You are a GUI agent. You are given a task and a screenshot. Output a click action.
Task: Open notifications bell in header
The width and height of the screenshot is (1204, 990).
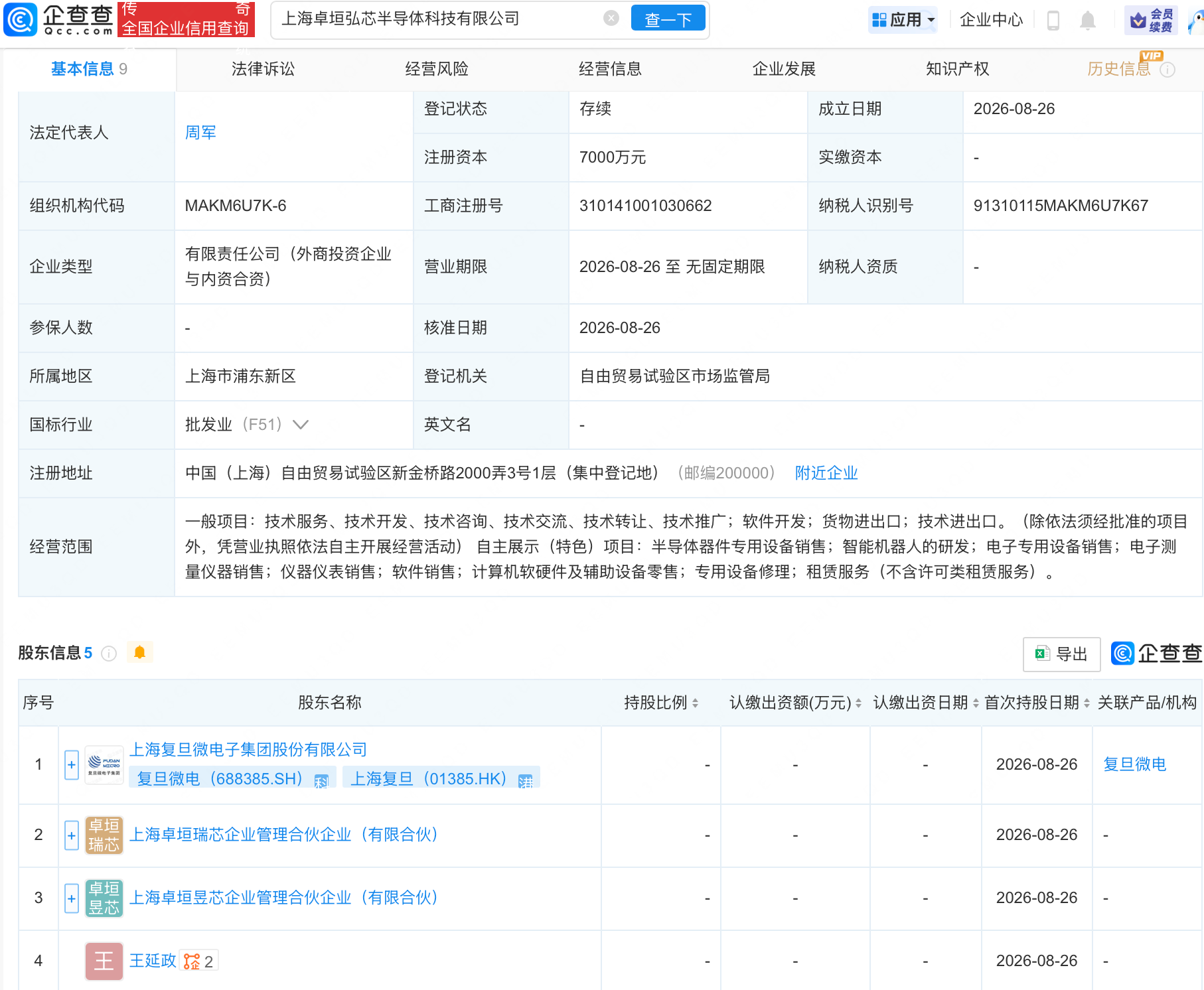(1087, 20)
